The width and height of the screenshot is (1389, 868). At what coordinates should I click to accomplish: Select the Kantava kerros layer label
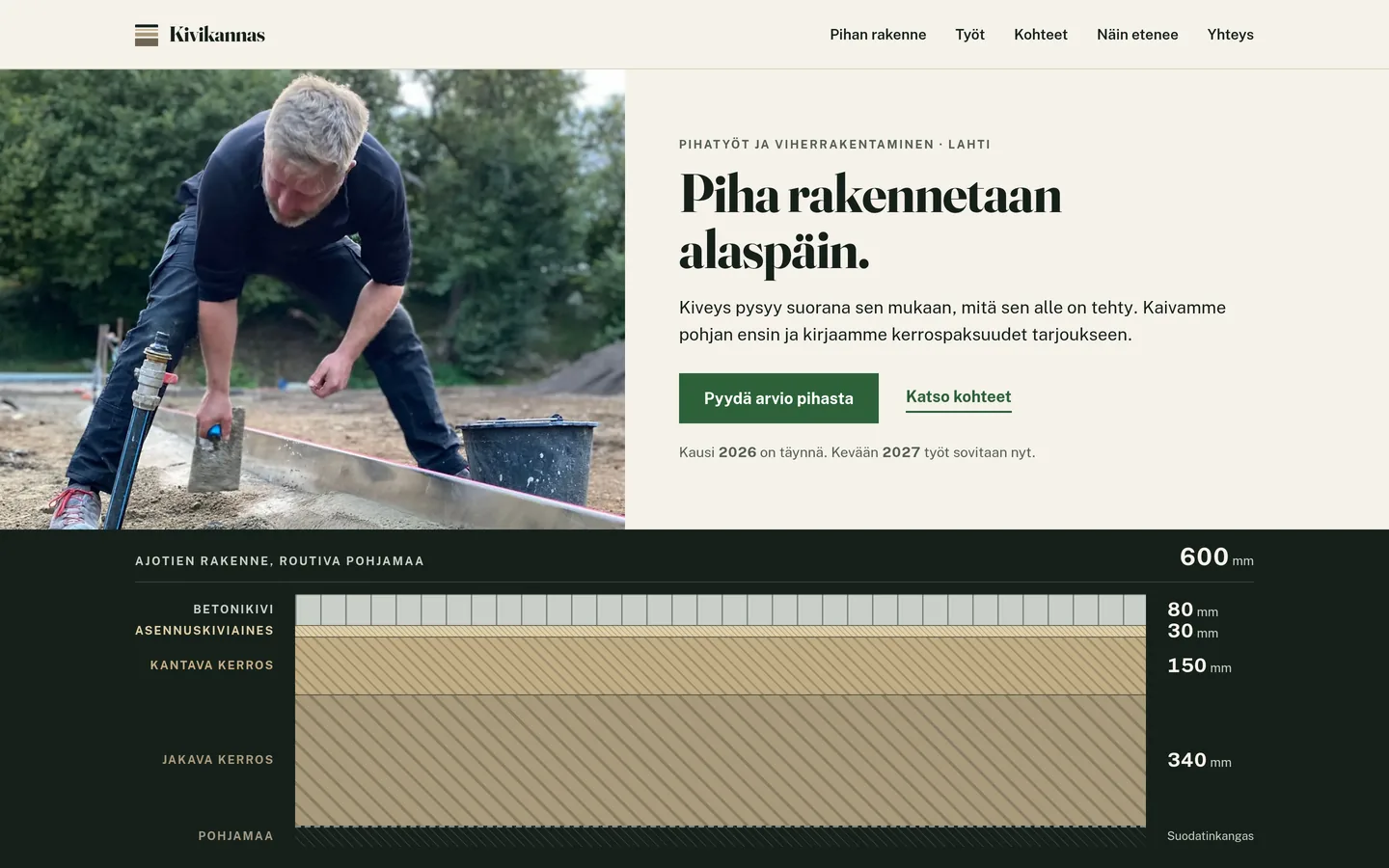(212, 665)
